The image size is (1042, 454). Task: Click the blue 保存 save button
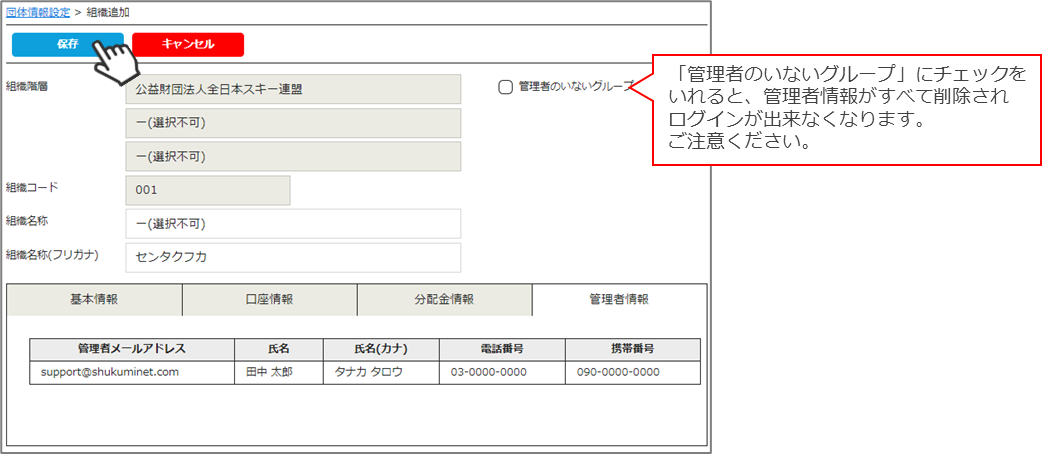point(67,44)
